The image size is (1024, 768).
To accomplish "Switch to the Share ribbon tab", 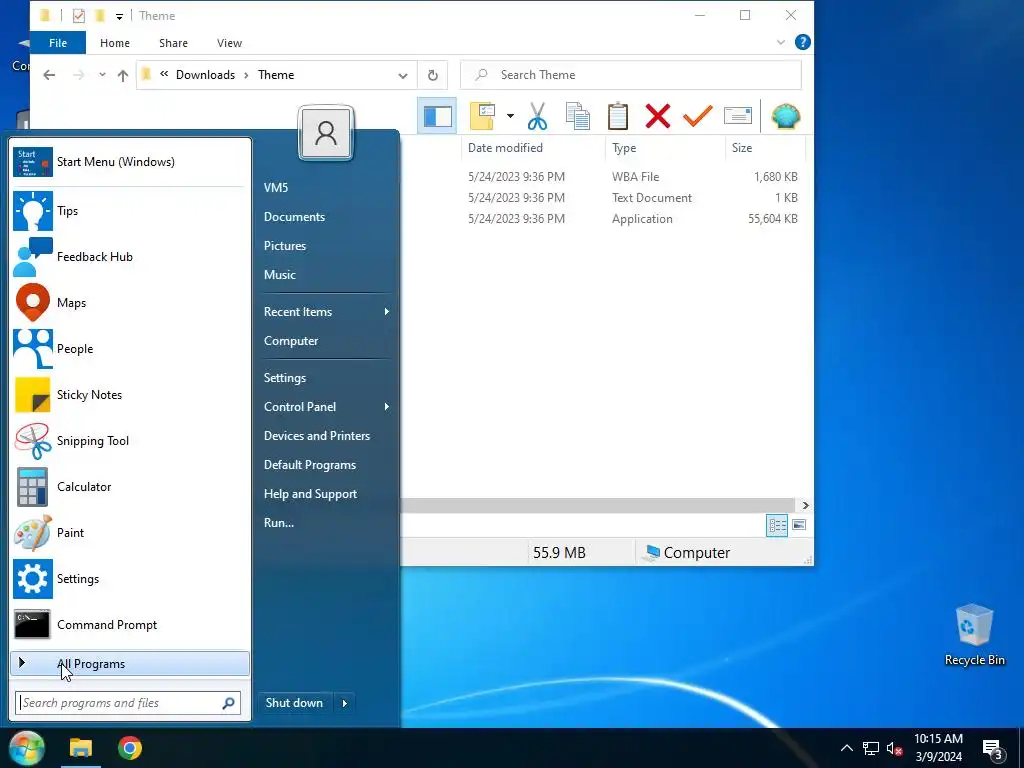I will (x=174, y=43).
